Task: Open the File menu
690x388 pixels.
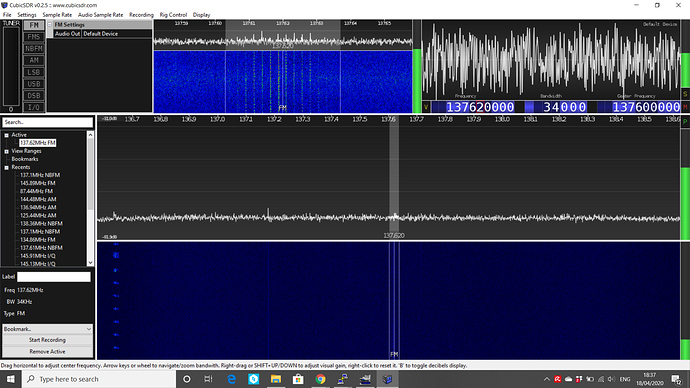Action: point(7,15)
